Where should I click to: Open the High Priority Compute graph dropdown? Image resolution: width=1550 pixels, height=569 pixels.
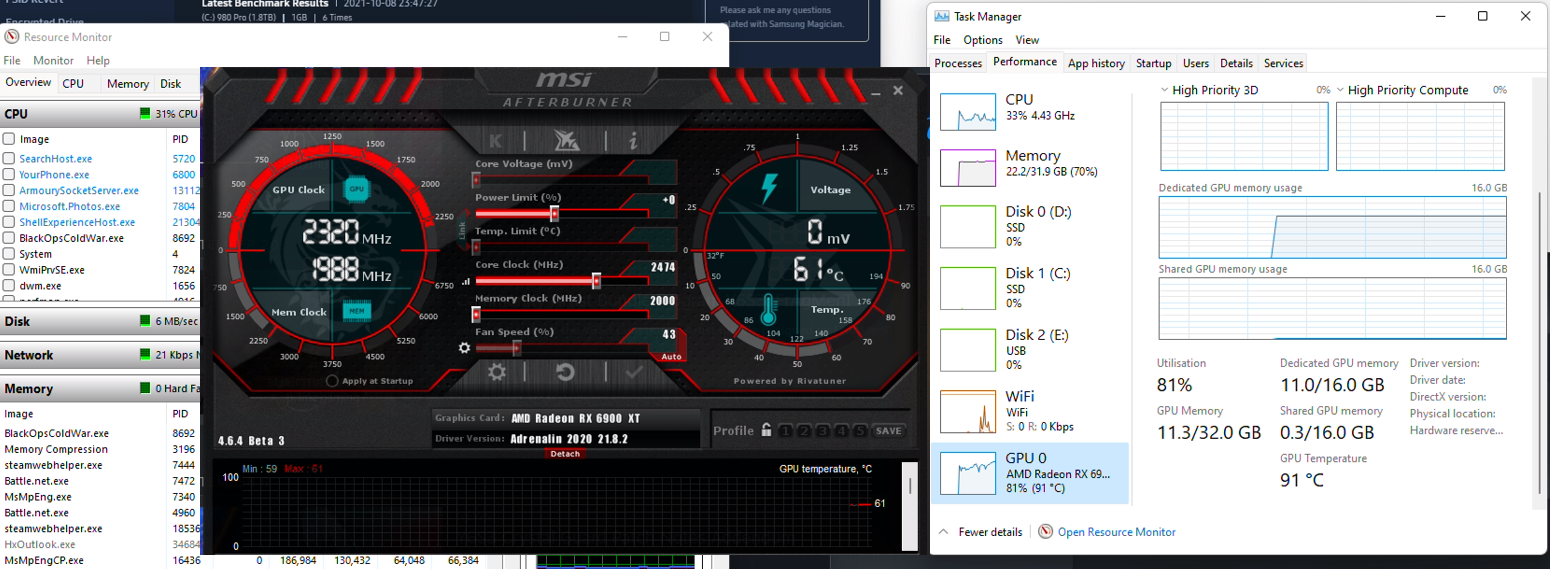click(x=1341, y=90)
